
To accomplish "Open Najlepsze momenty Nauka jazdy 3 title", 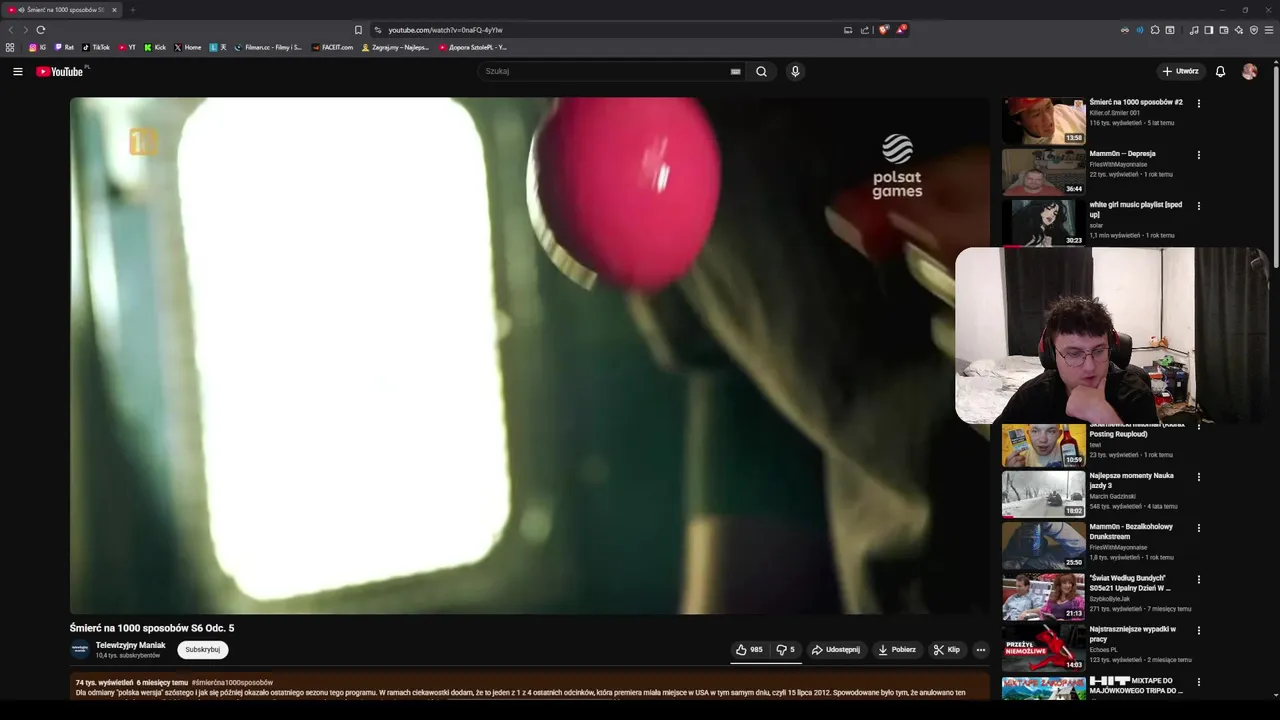I will (1131, 481).
